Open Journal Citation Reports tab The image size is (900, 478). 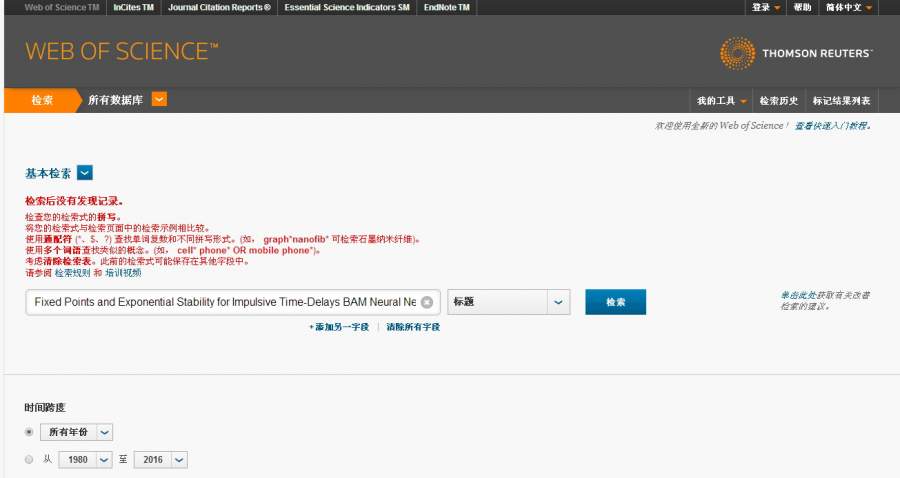point(219,7)
